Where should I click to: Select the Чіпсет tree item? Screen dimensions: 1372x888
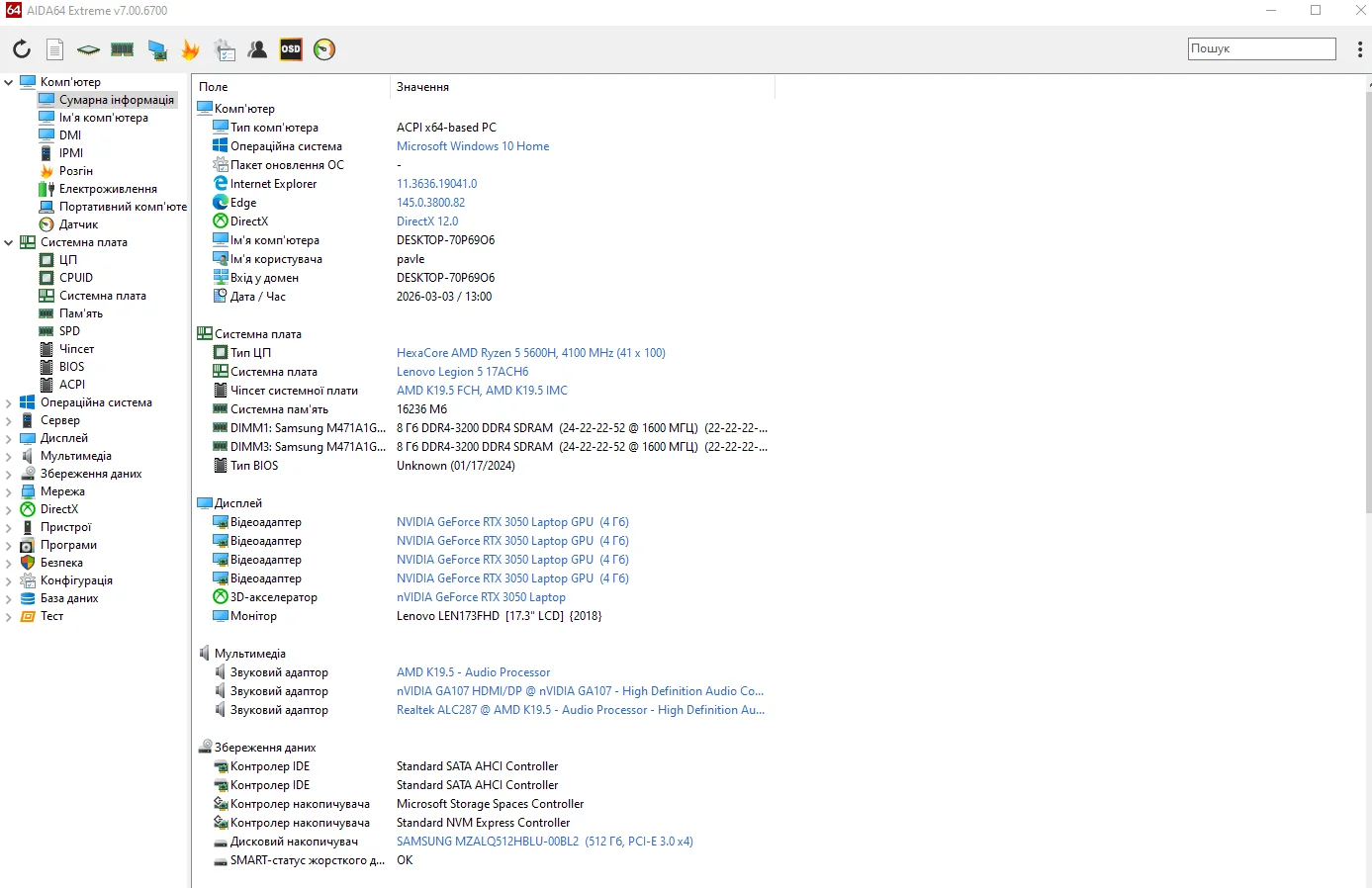[76, 349]
